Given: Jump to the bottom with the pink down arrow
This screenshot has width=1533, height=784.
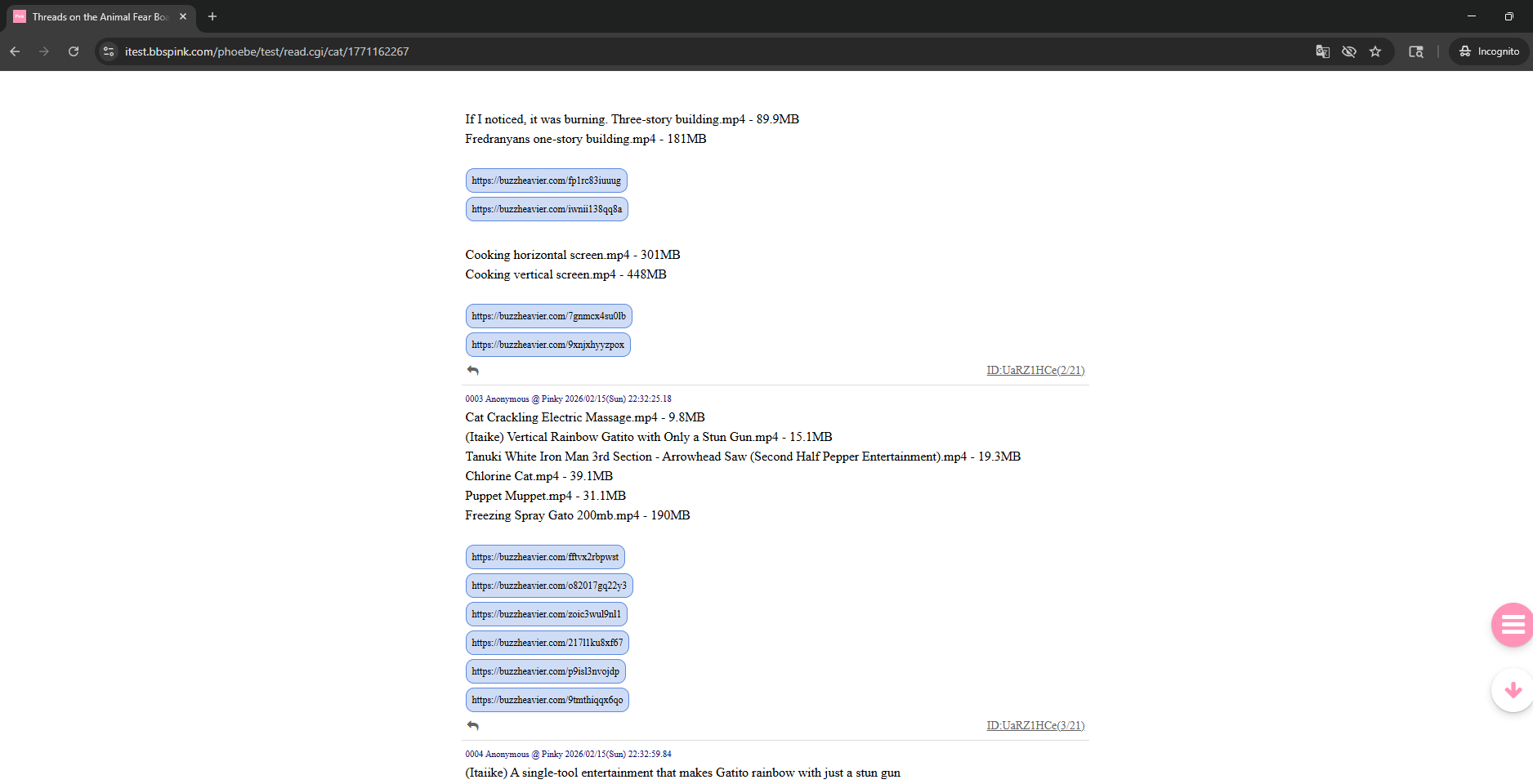Looking at the screenshot, I should pos(1513,690).
